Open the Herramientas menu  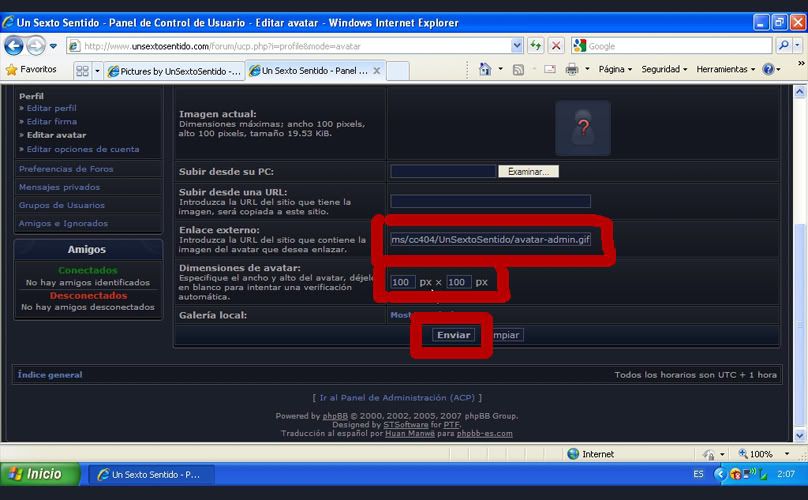(726, 69)
